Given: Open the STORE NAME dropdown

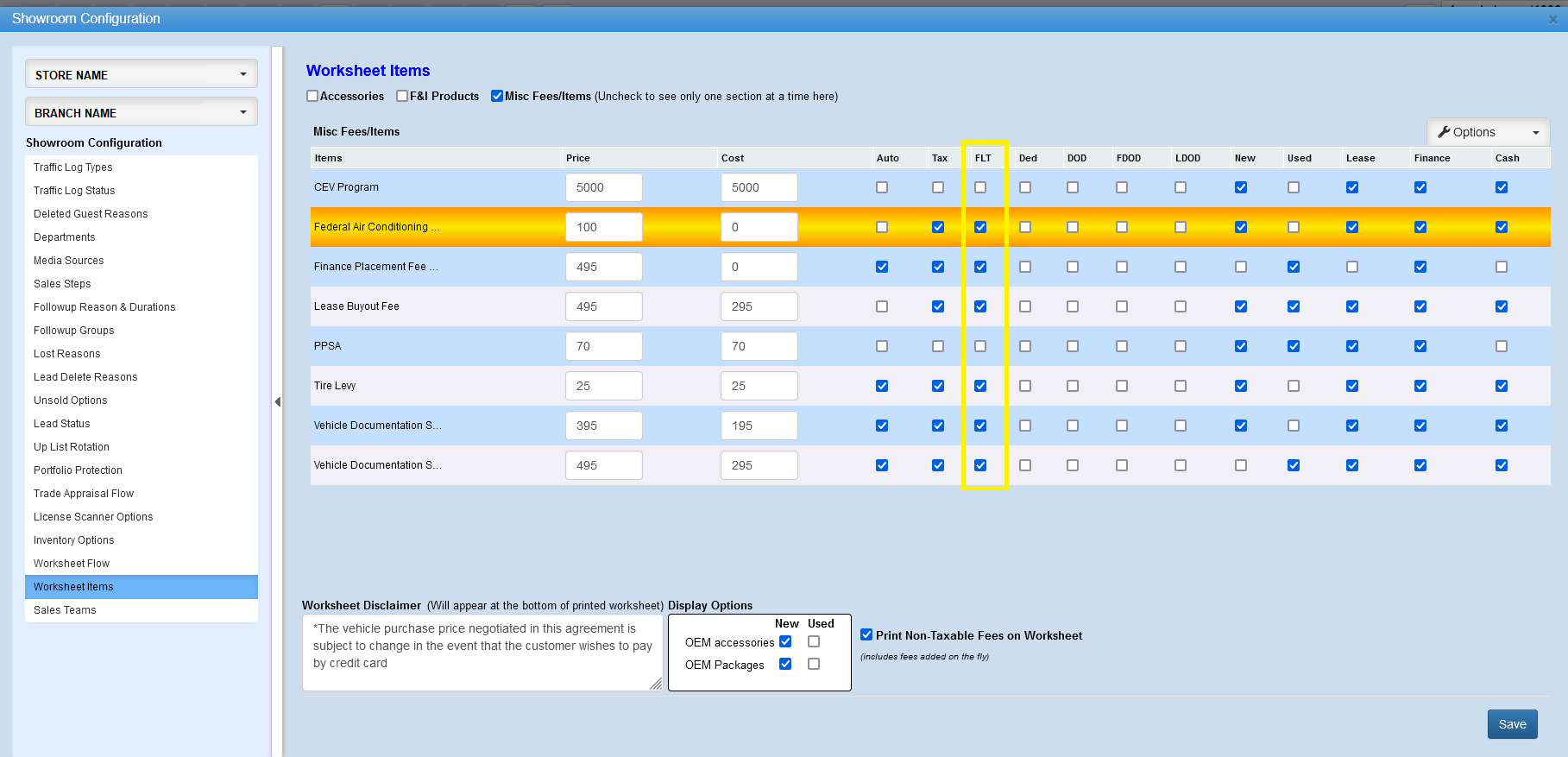Looking at the screenshot, I should click(142, 75).
